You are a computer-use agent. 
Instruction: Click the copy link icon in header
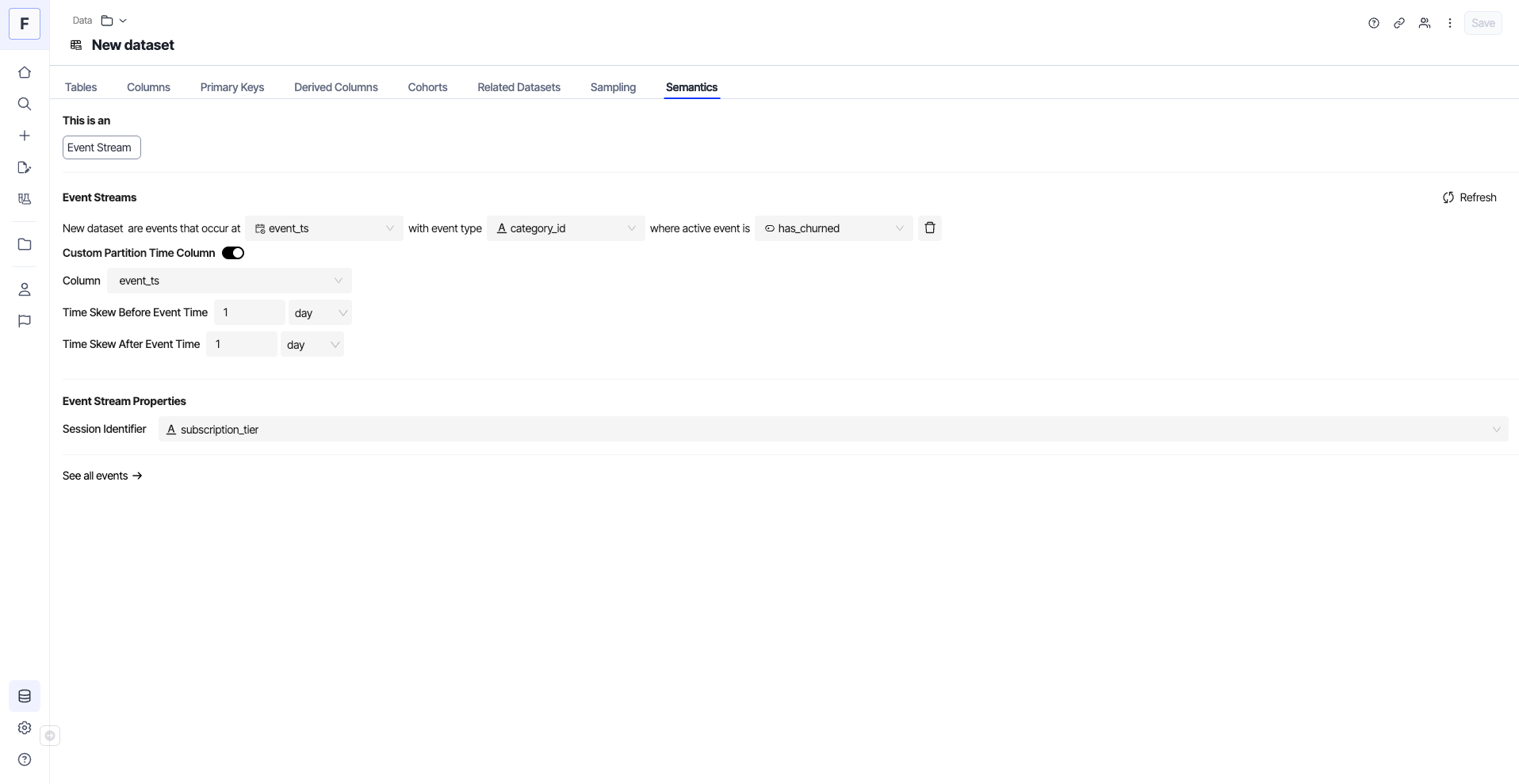pyautogui.click(x=1399, y=23)
